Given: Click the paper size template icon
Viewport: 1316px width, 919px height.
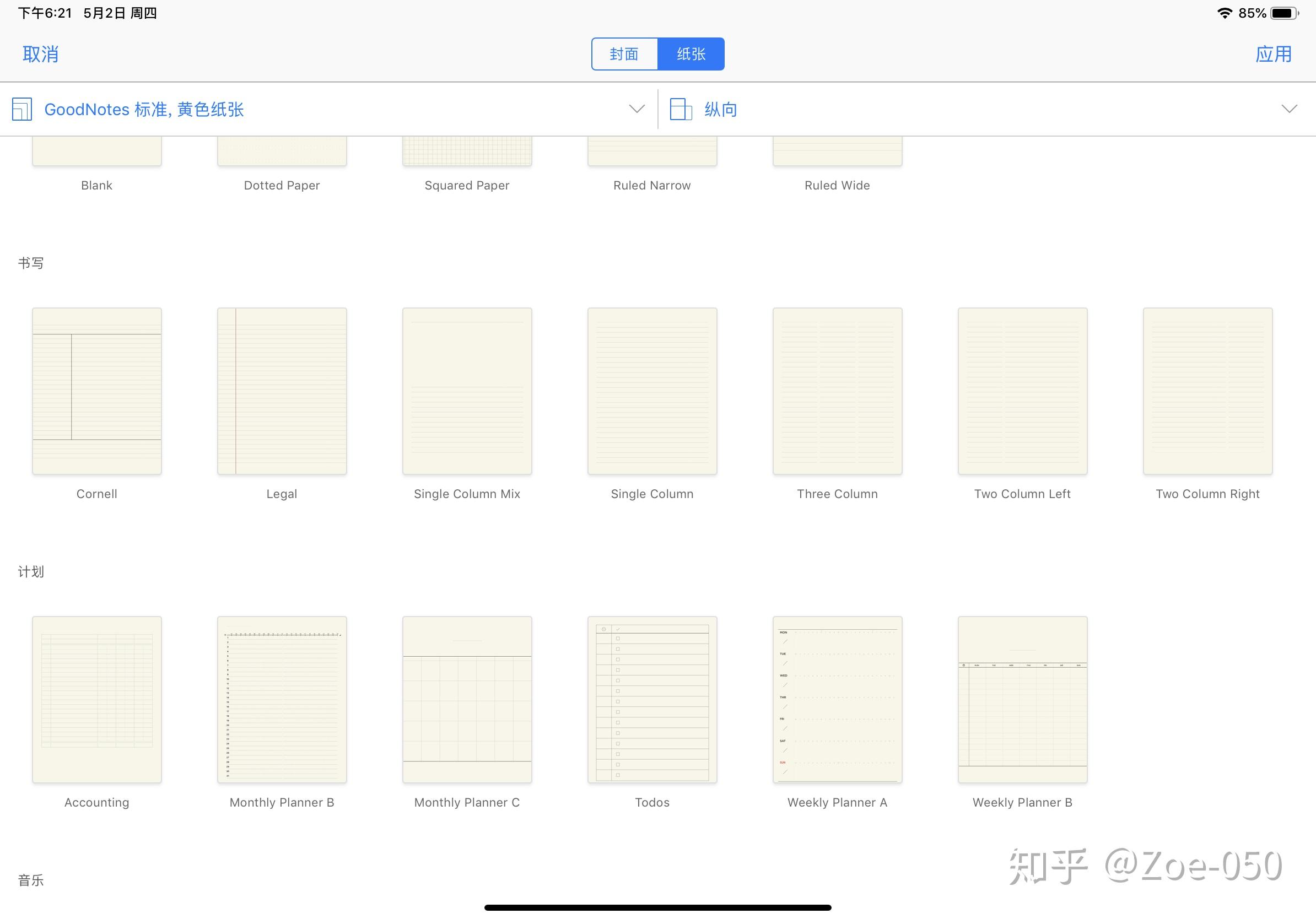Looking at the screenshot, I should pos(23,109).
